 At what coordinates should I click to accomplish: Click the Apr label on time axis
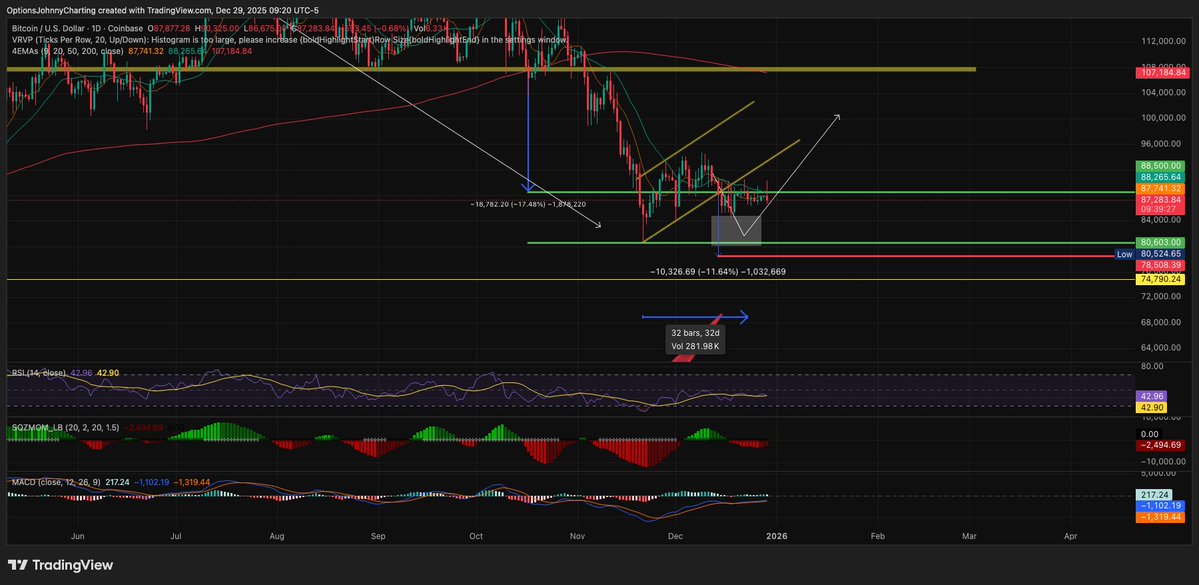1071,537
